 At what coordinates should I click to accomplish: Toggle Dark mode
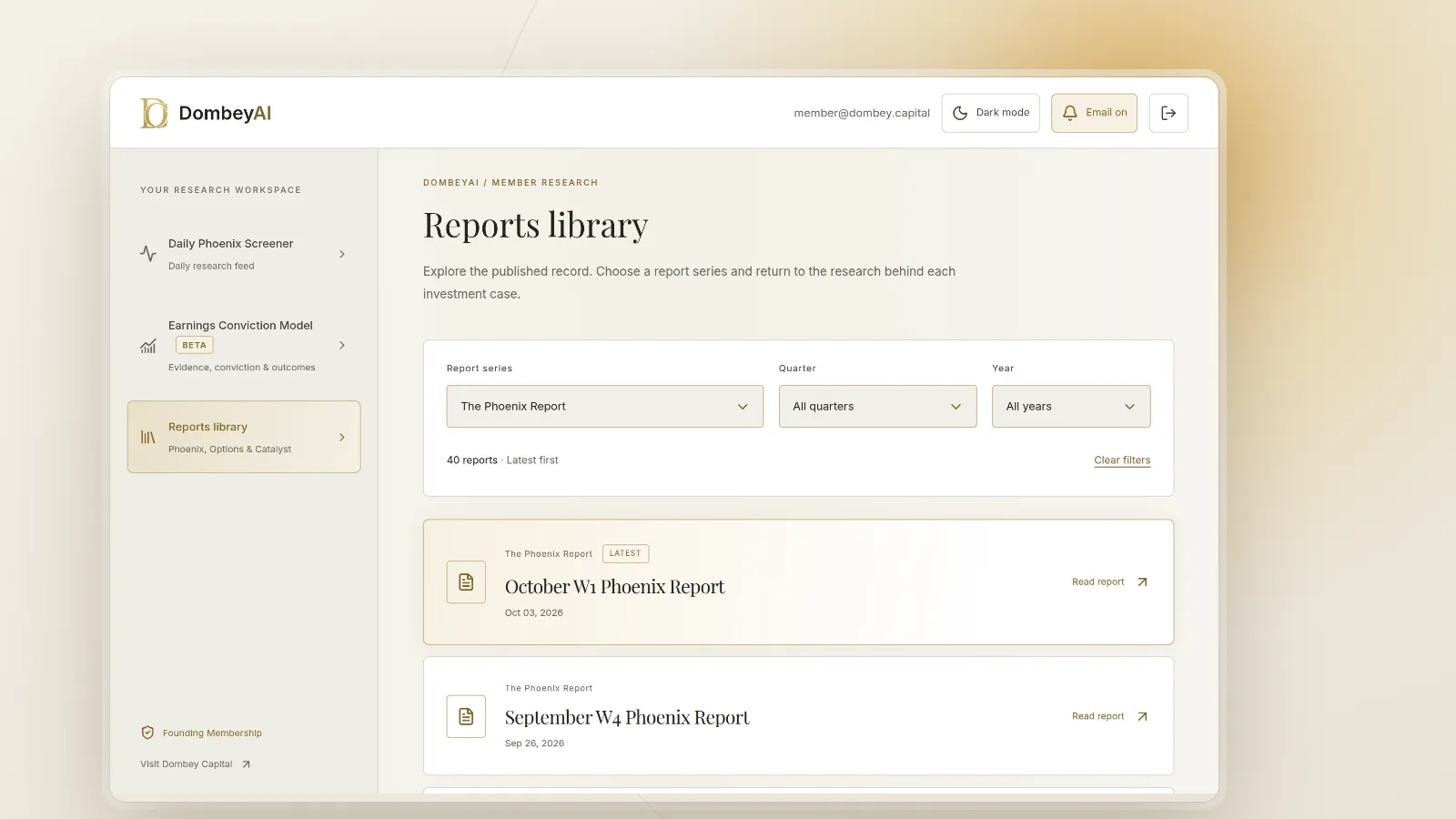[x=990, y=113]
